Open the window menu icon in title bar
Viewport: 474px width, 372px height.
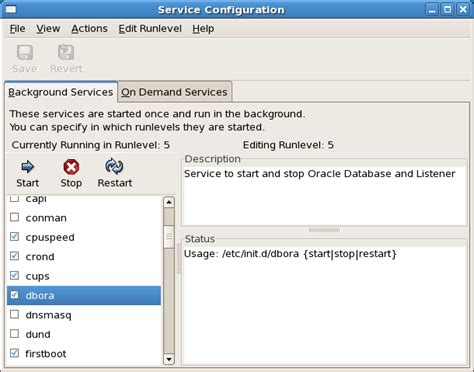coord(11,9)
